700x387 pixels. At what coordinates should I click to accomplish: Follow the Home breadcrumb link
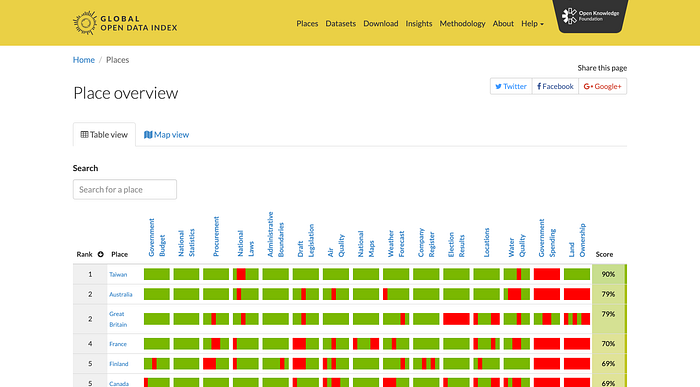click(x=83, y=60)
